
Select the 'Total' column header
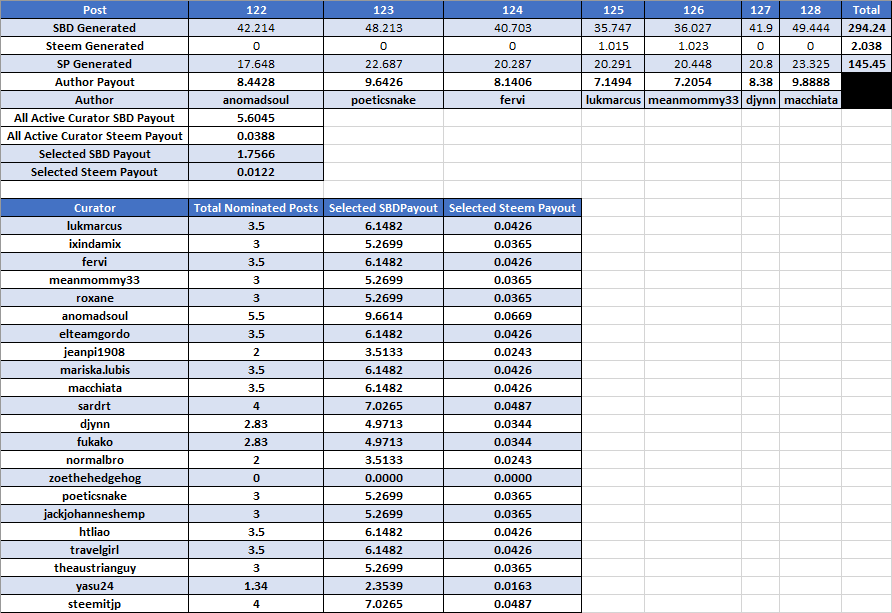(x=866, y=10)
